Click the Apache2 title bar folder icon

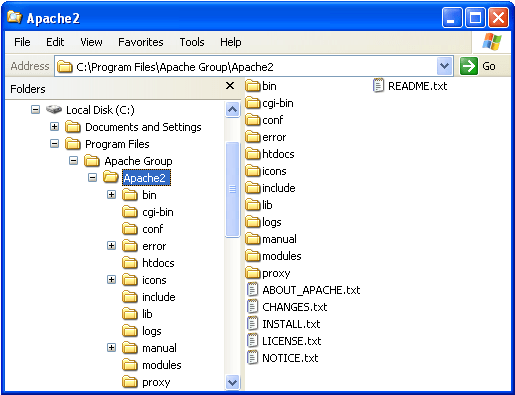14,17
